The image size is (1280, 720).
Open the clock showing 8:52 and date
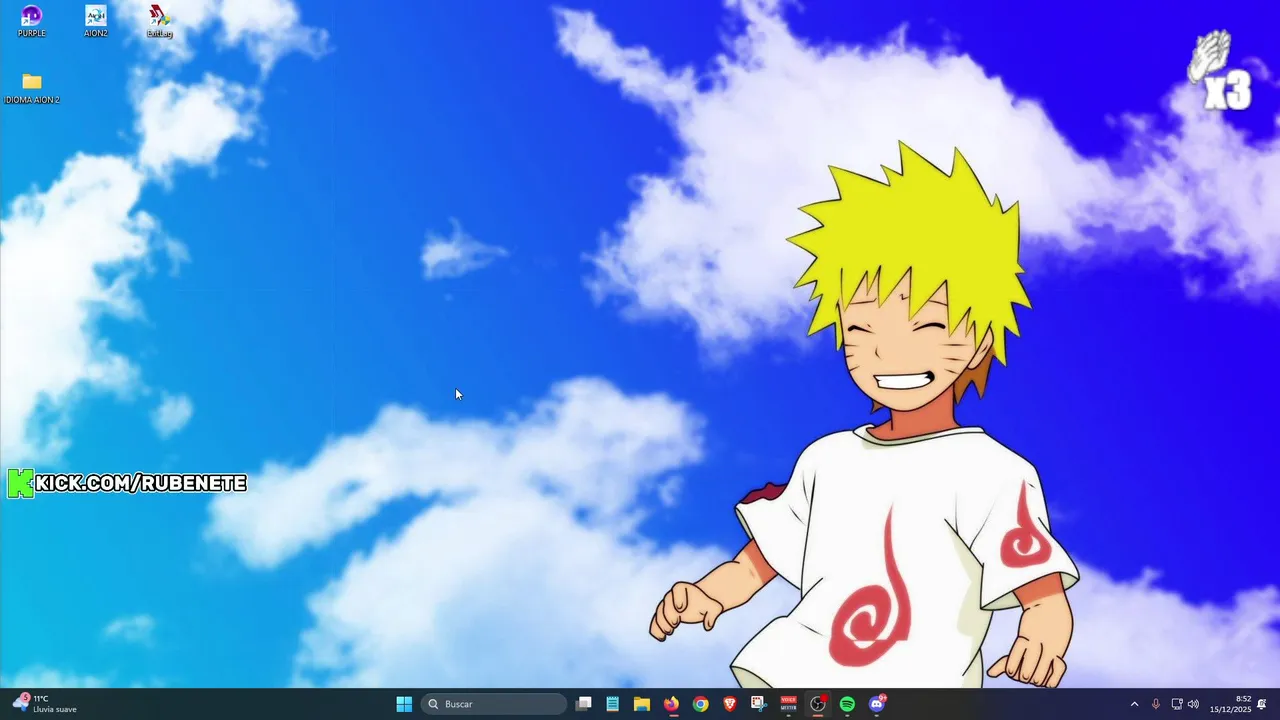(x=1230, y=704)
